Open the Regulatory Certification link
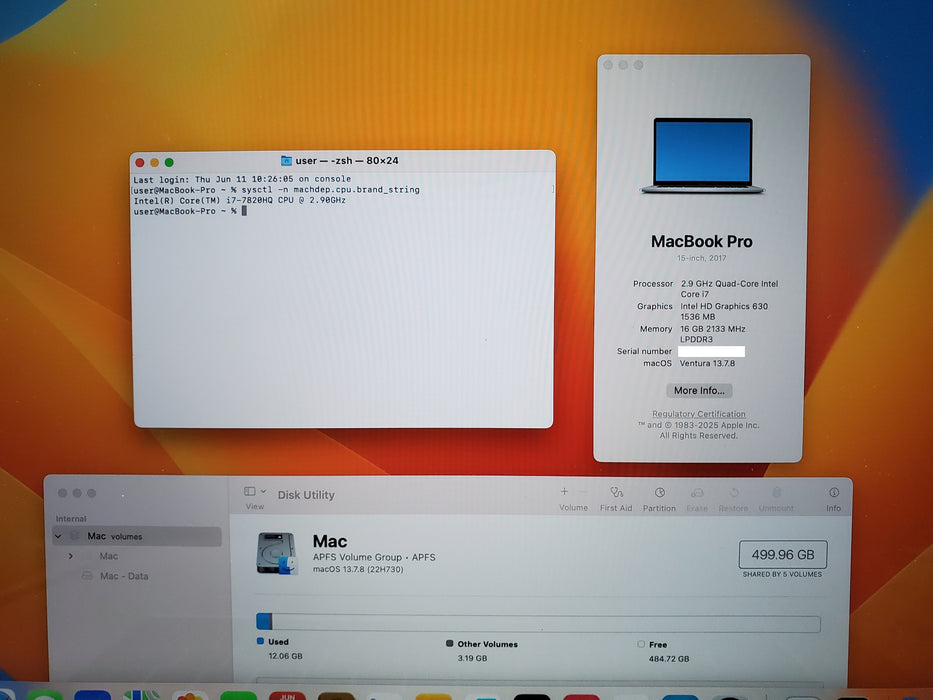The width and height of the screenshot is (933, 700). click(x=699, y=414)
